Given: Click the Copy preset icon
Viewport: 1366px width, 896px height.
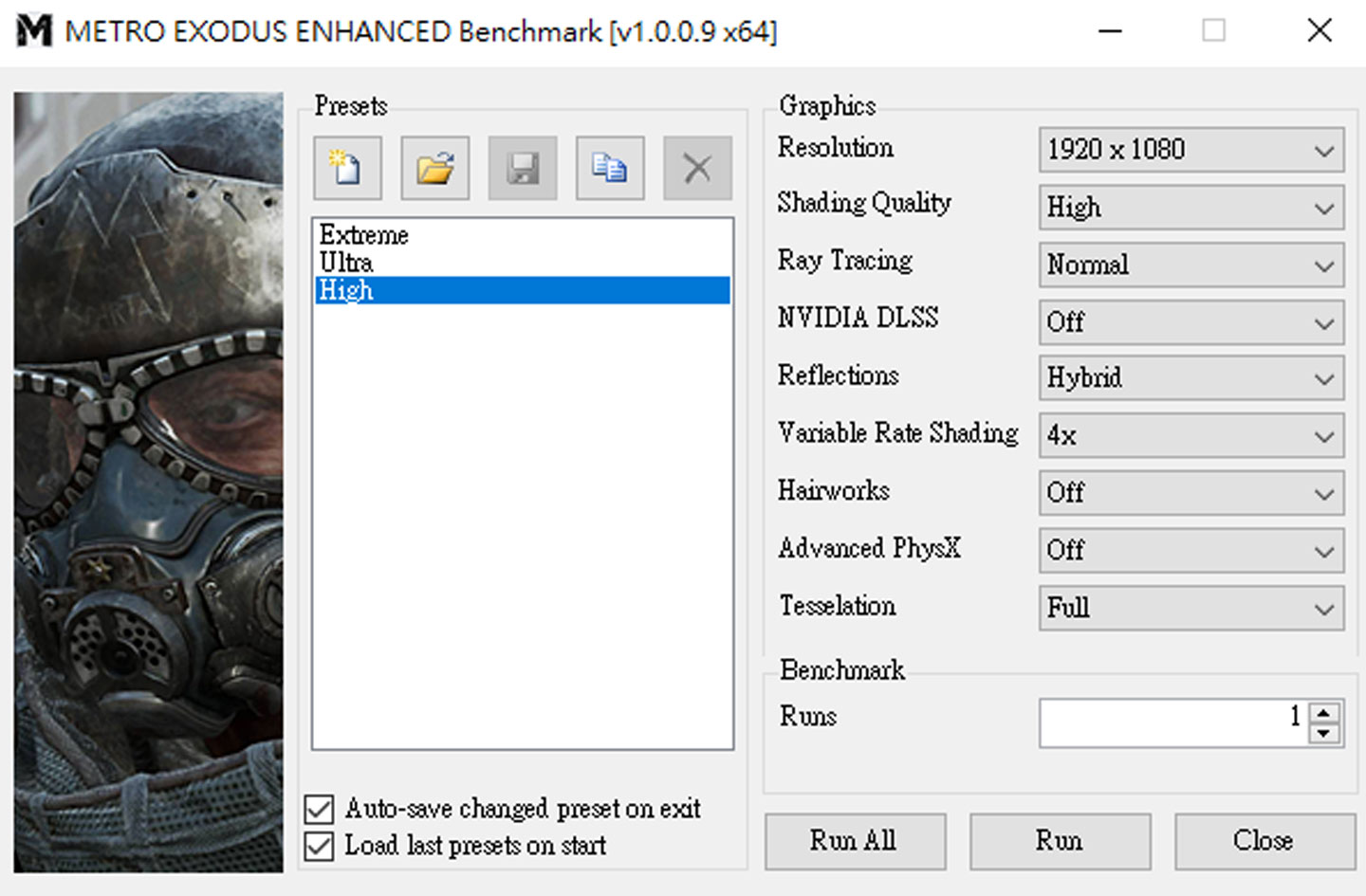Looking at the screenshot, I should (610, 169).
